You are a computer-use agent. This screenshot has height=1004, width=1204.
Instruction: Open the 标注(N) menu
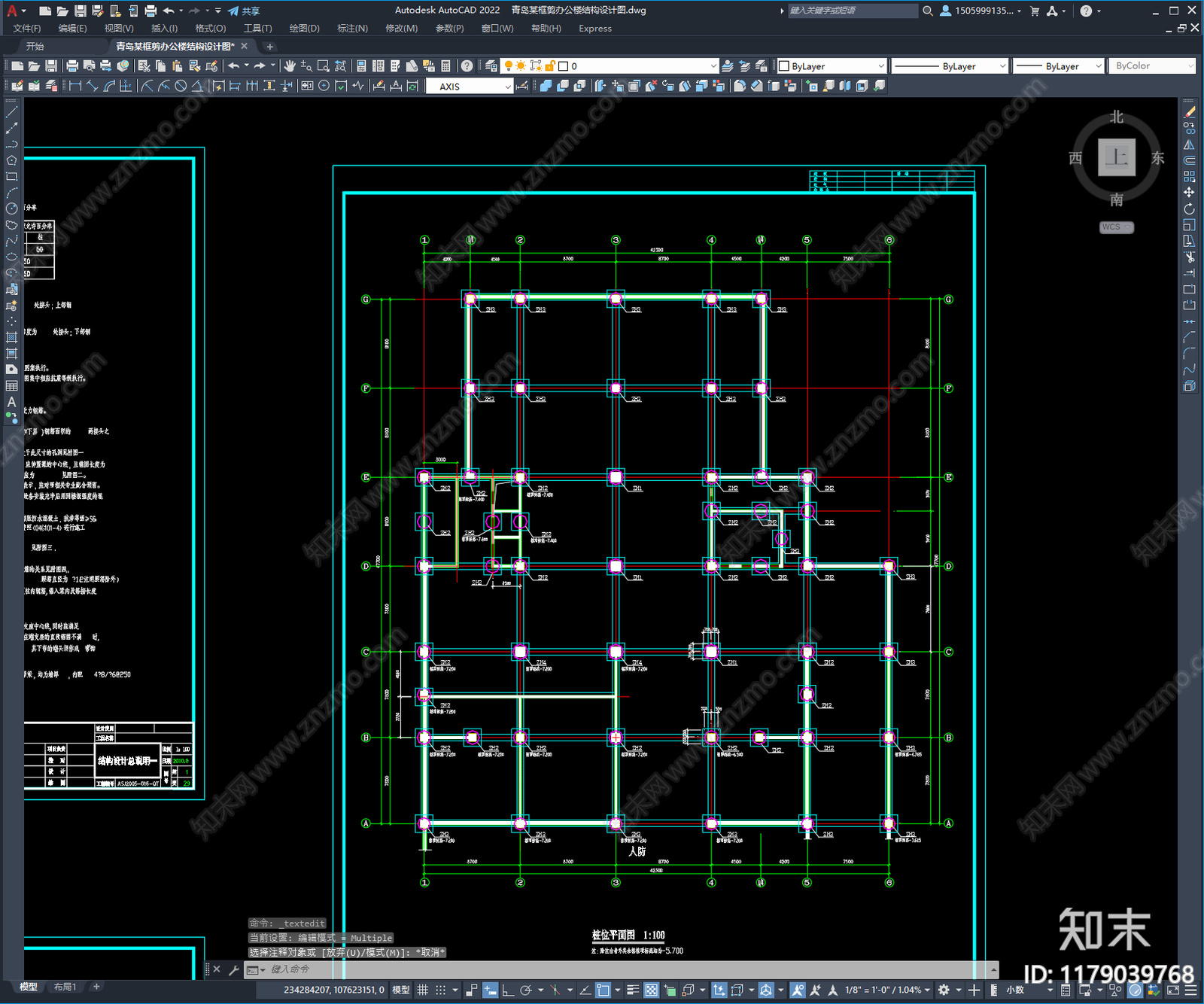[x=352, y=29]
